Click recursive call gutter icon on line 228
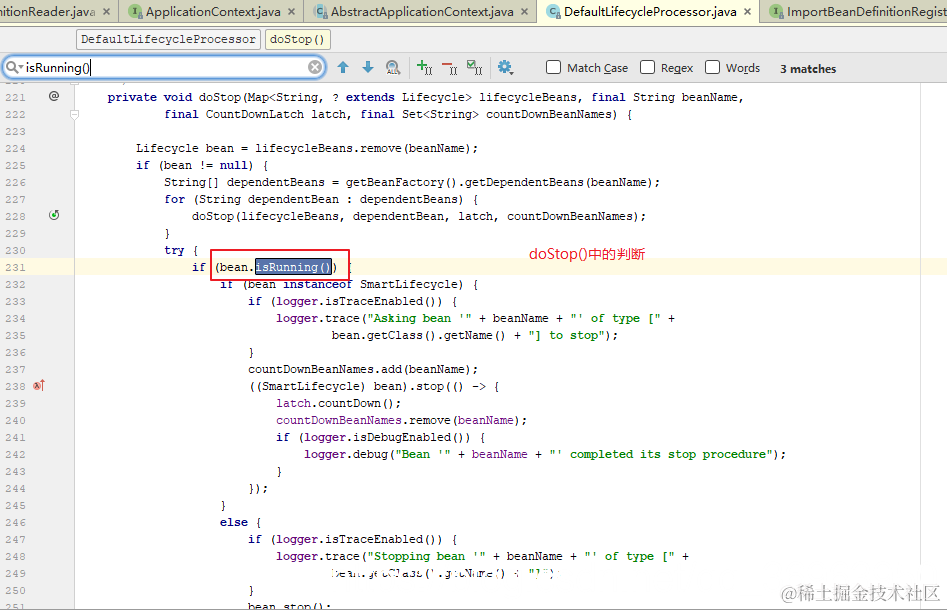Image resolution: width=947 pixels, height=610 pixels. pyautogui.click(x=54, y=215)
